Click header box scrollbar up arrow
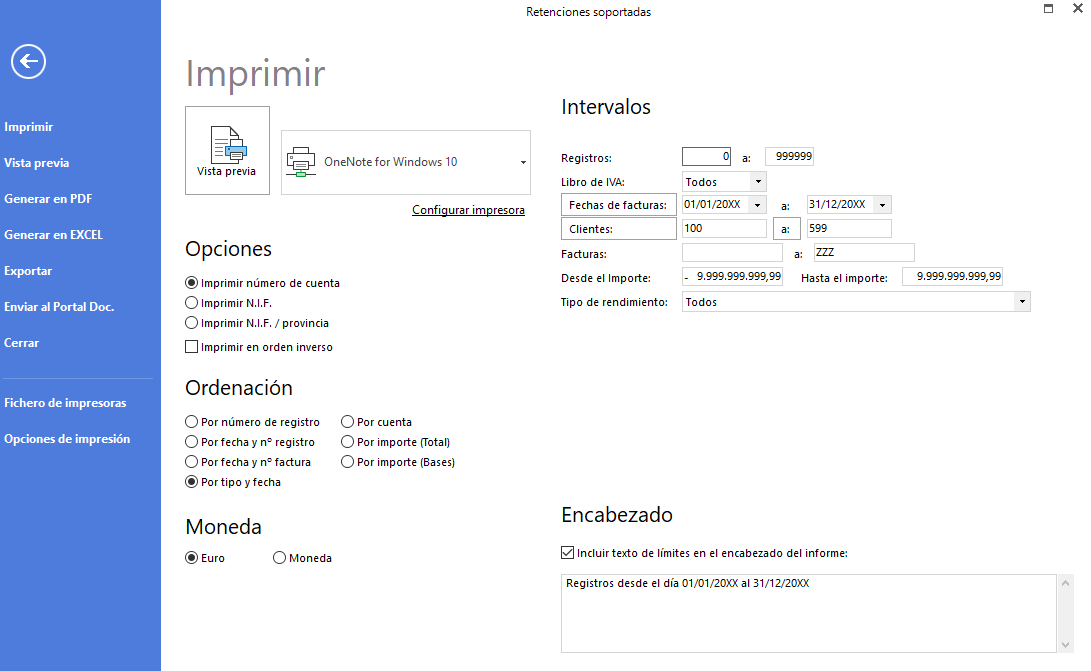 [1065, 583]
